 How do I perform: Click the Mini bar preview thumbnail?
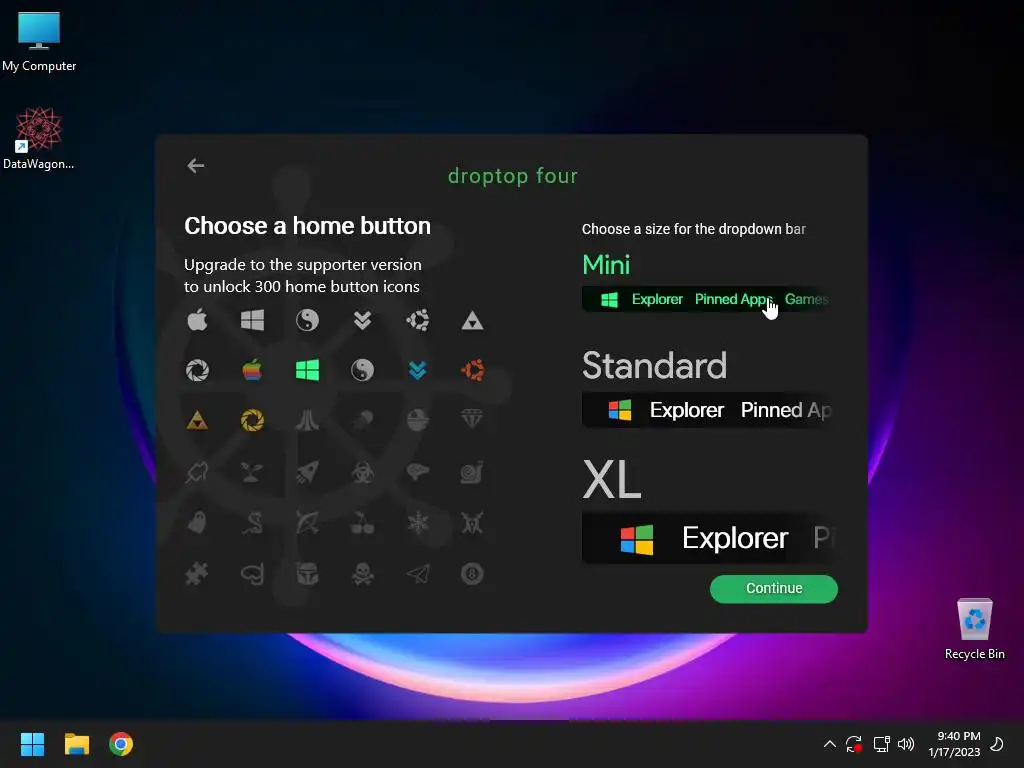709,300
